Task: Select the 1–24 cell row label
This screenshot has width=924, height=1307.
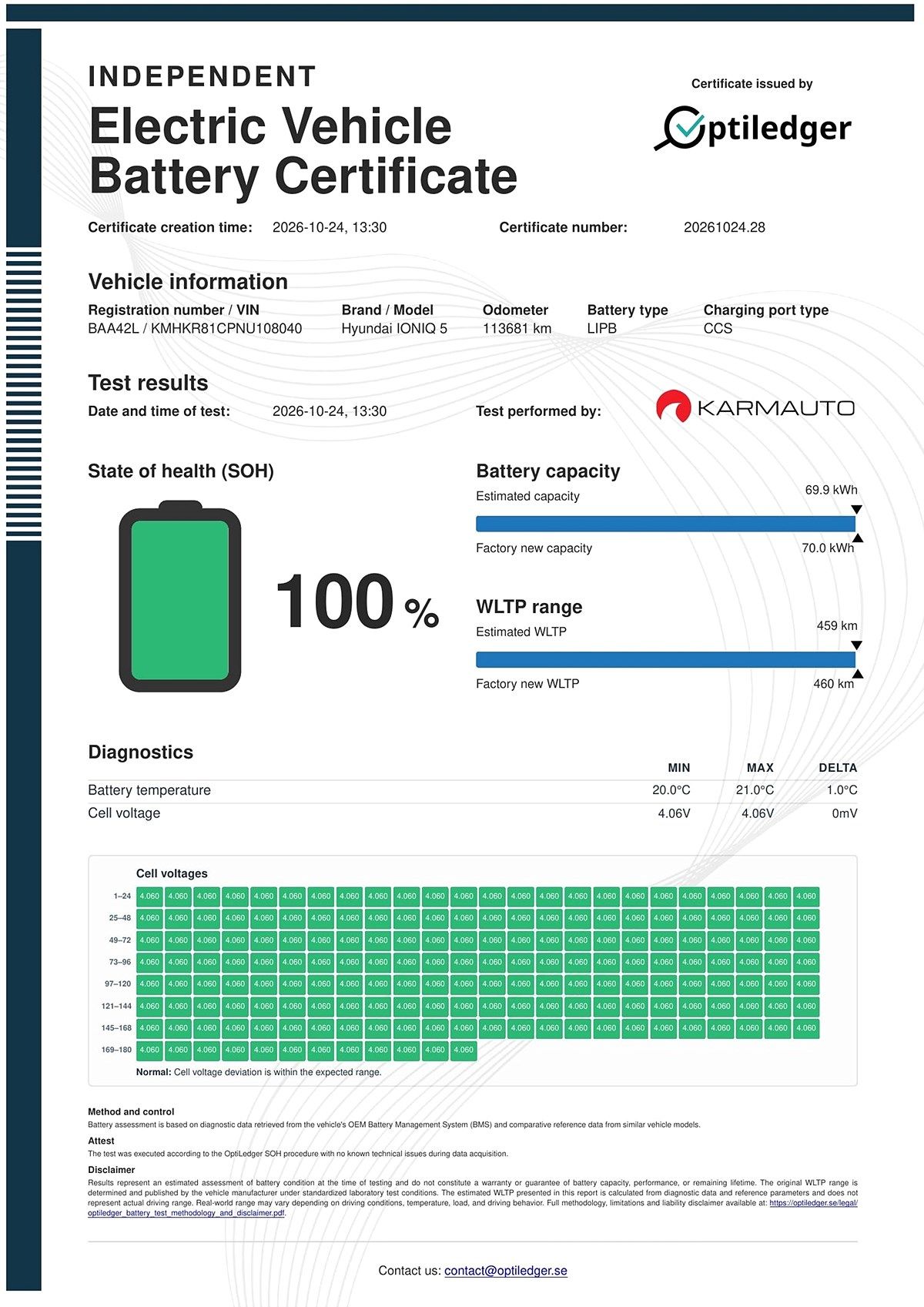Action: click(122, 896)
